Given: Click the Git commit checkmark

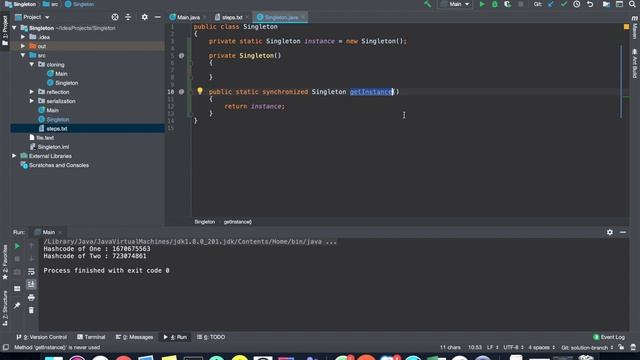Looking at the screenshot, I should (564, 4).
